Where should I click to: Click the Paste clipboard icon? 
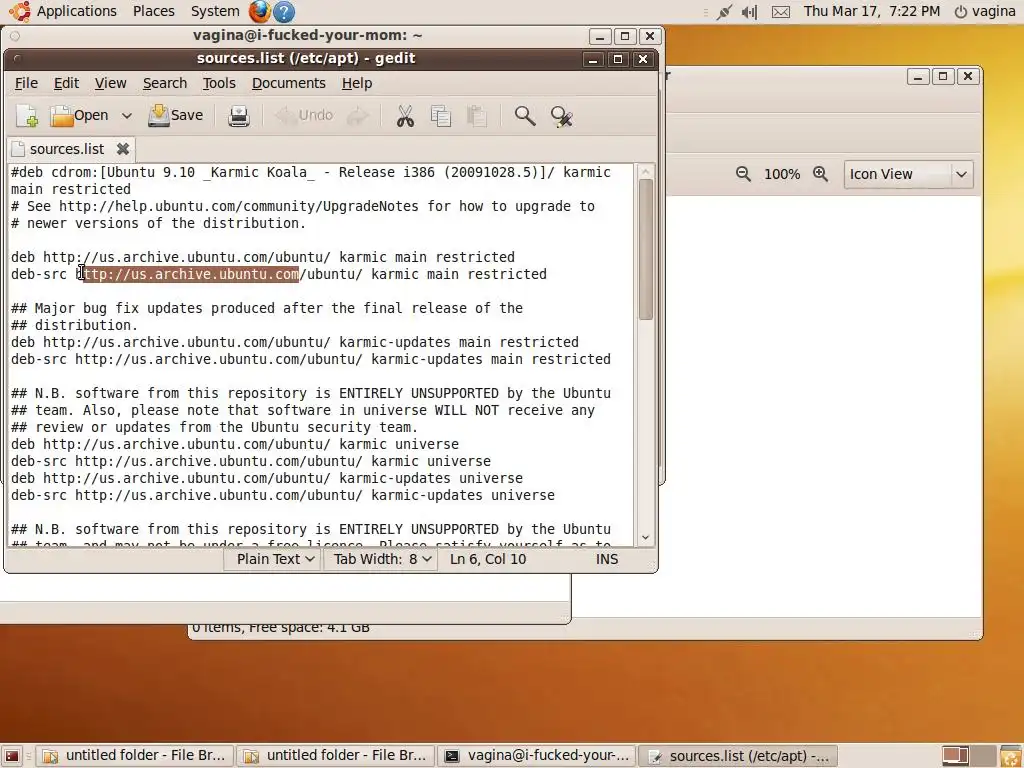click(477, 116)
